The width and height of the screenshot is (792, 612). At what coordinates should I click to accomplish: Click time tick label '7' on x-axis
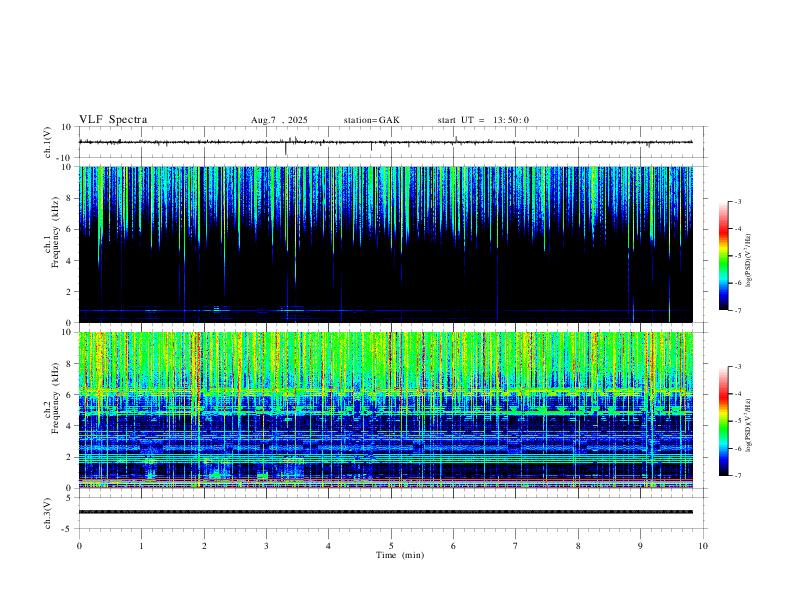(516, 546)
